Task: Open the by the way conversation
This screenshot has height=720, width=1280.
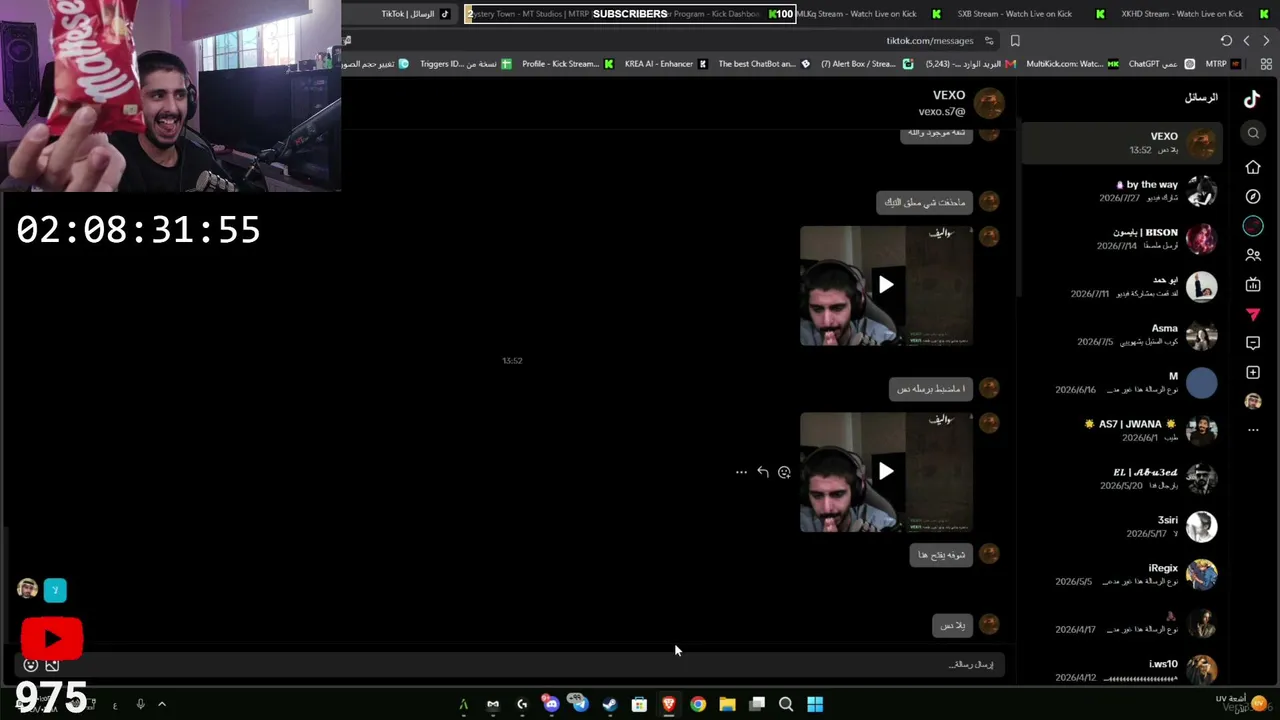Action: tap(1122, 191)
